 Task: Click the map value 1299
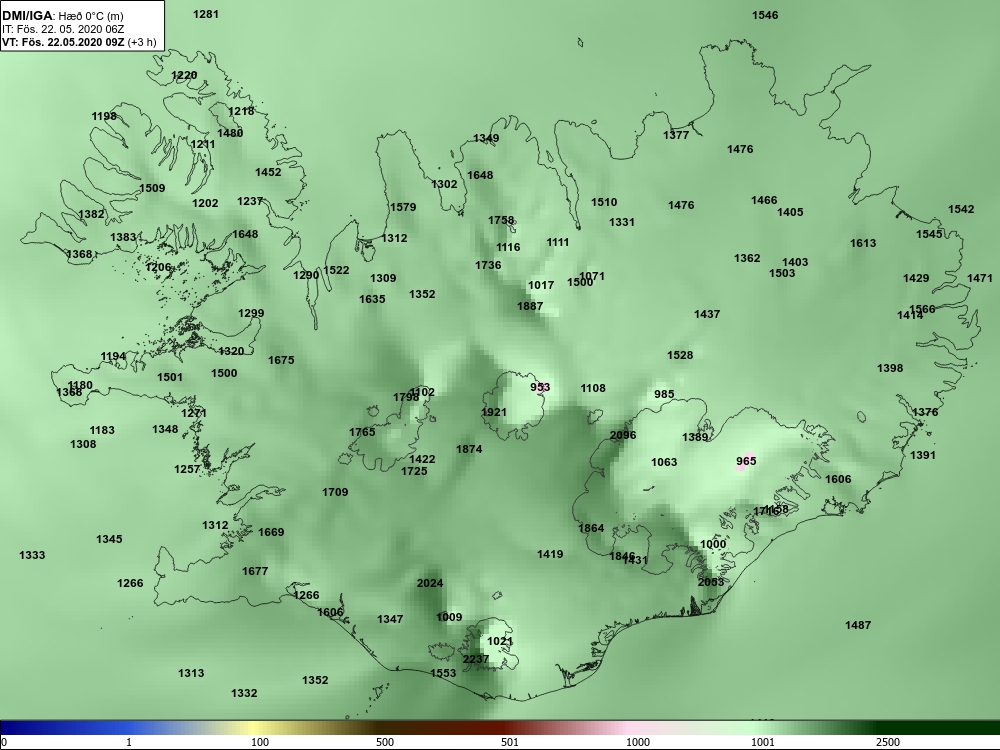[251, 314]
